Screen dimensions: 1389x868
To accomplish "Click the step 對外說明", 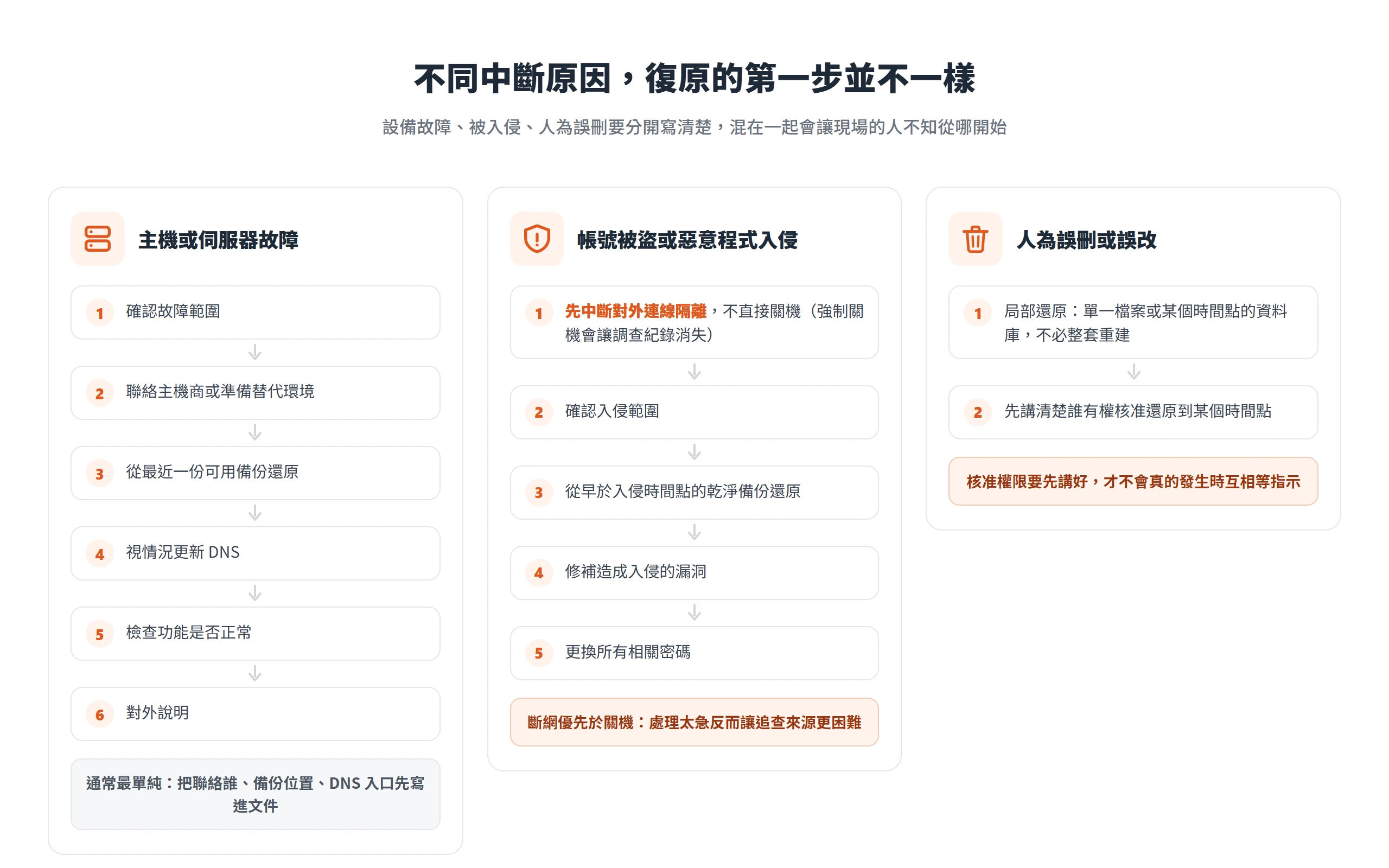I will click(256, 714).
